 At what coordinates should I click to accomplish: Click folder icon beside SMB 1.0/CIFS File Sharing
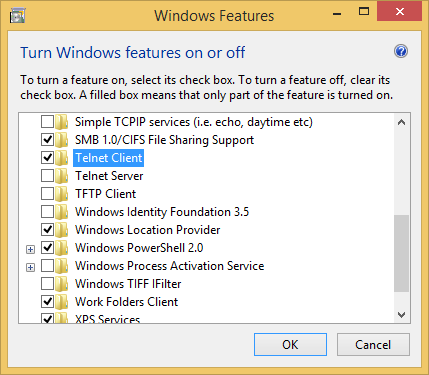click(62, 140)
